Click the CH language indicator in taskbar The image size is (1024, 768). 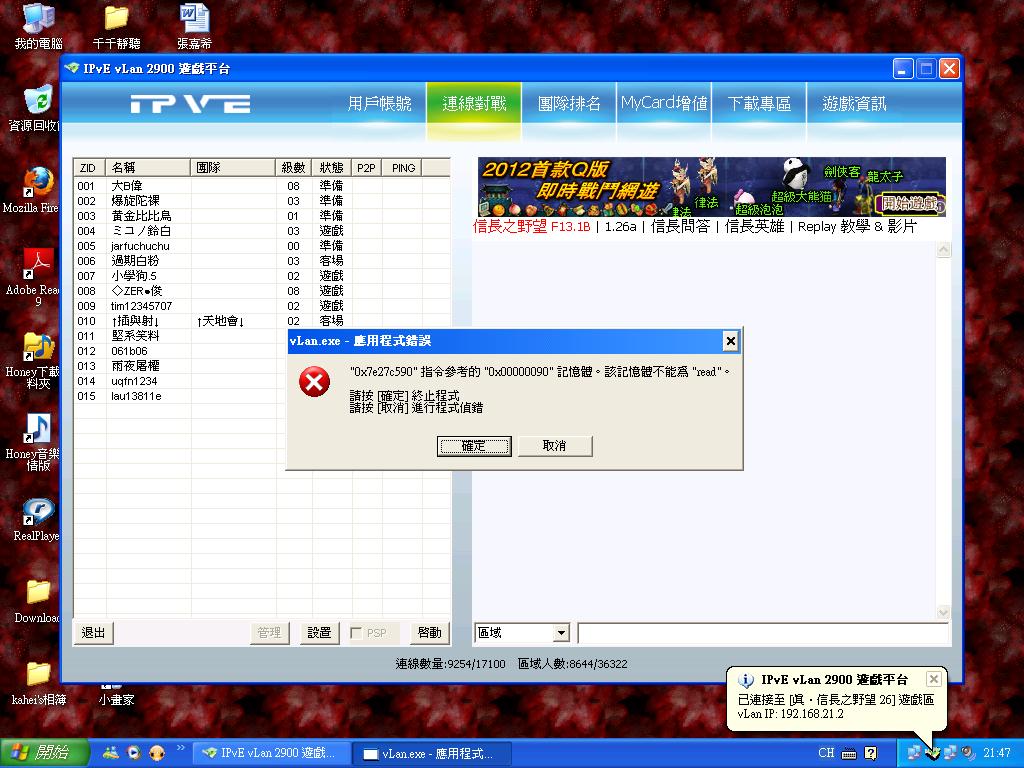click(826, 753)
